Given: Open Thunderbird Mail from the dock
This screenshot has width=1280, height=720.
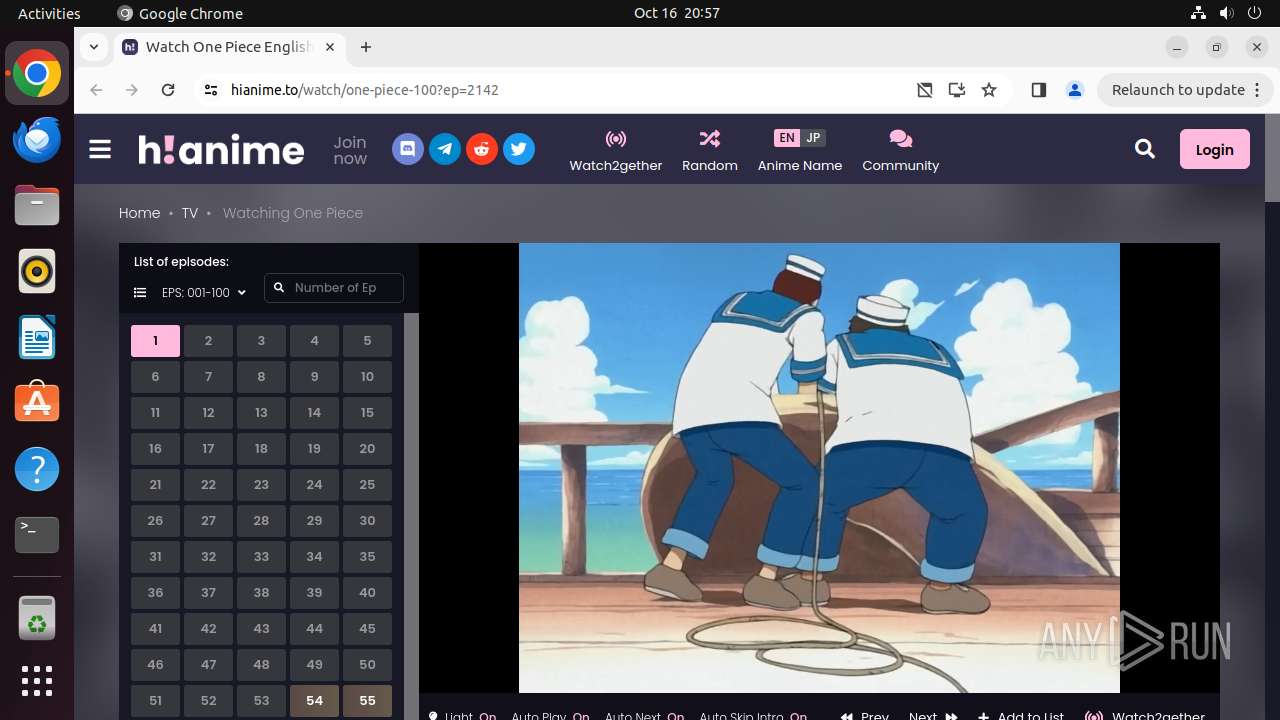Looking at the screenshot, I should 37,139.
